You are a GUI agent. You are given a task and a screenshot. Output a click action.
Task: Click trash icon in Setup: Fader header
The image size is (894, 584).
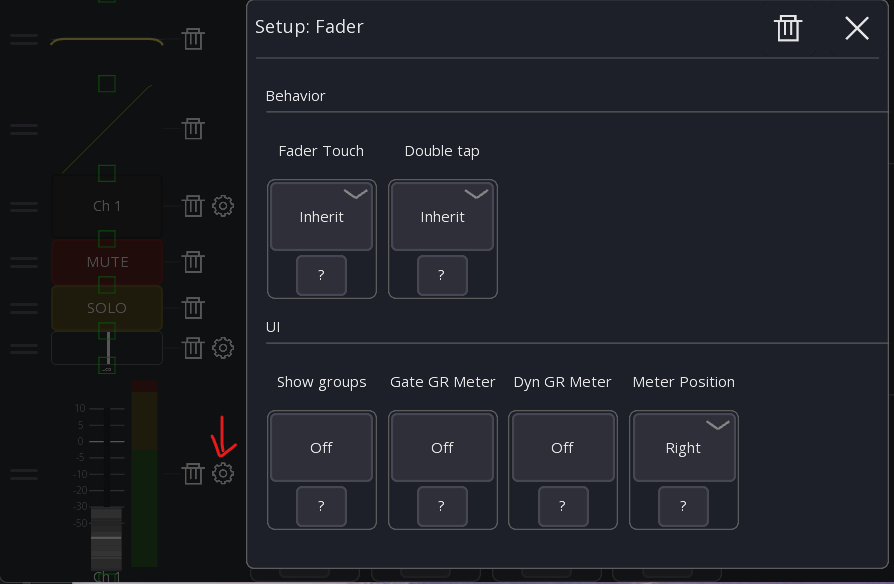click(788, 28)
